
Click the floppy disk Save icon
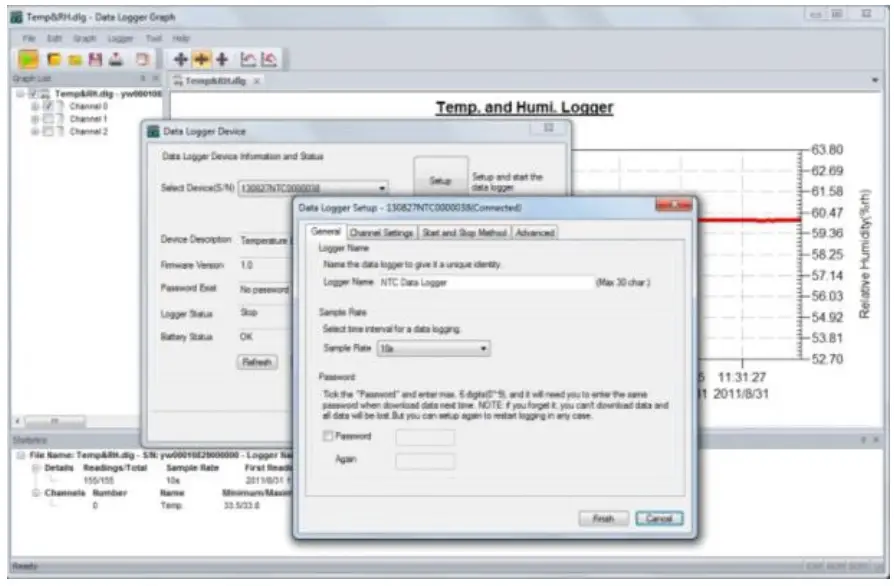(94, 59)
